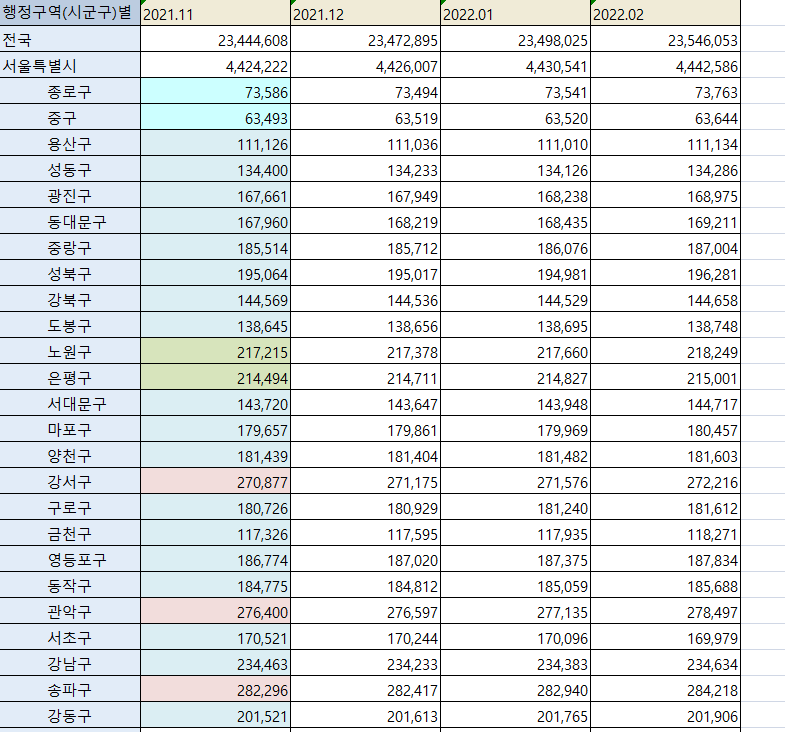Screen dimensions: 785x732
Task: Click the cell with value 138,695
Action: pos(516,325)
